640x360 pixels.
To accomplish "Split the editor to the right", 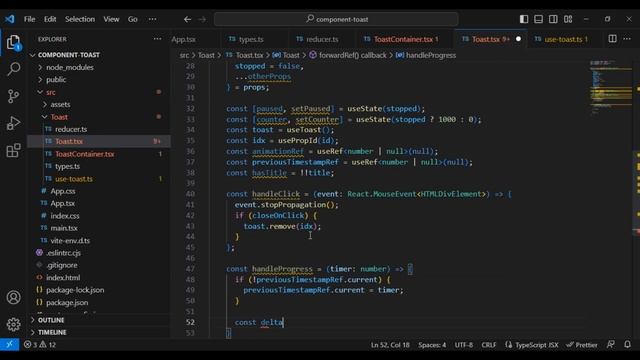I will coord(612,39).
